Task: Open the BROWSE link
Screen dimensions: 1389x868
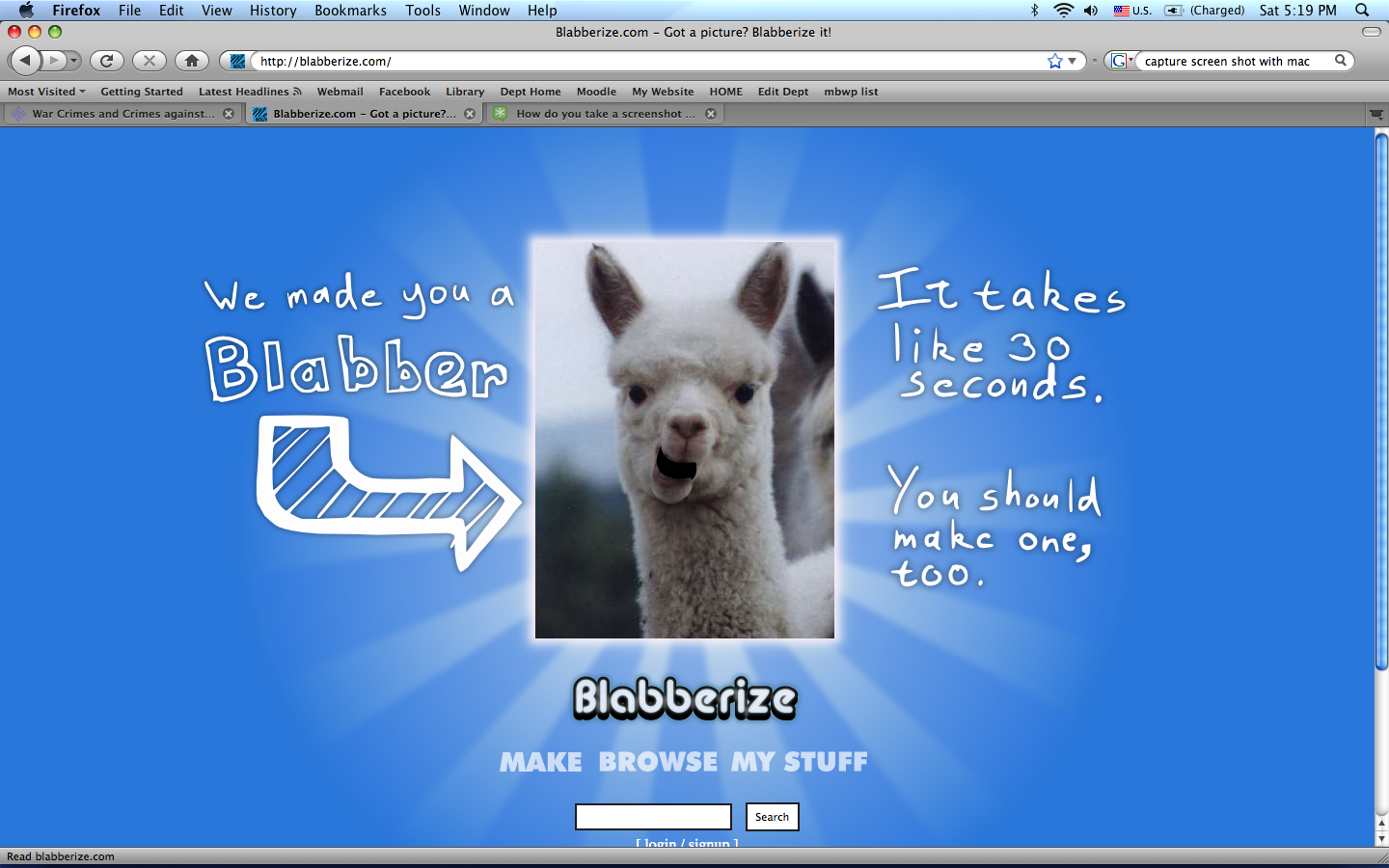Action: [x=658, y=762]
